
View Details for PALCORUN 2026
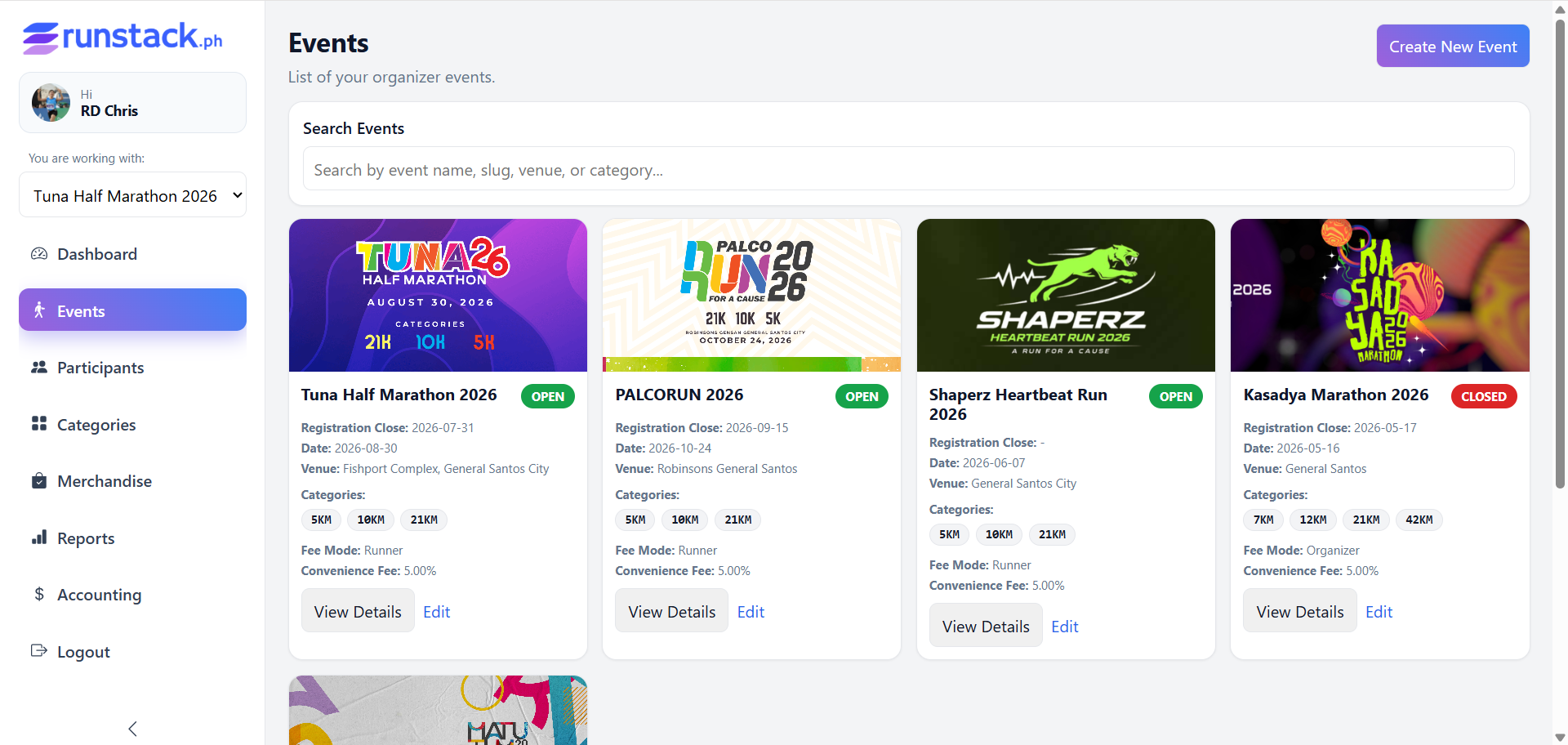pos(671,611)
